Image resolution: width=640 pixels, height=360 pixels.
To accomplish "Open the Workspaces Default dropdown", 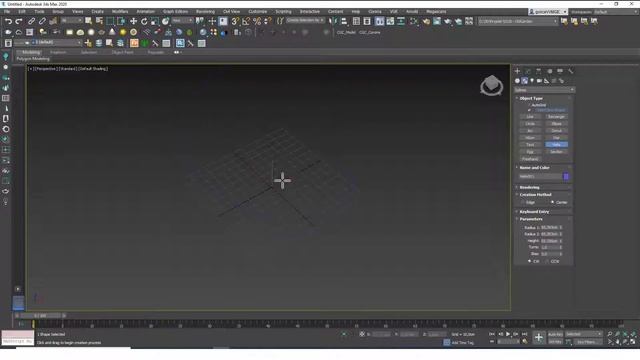I will pyautogui.click(x=616, y=12).
